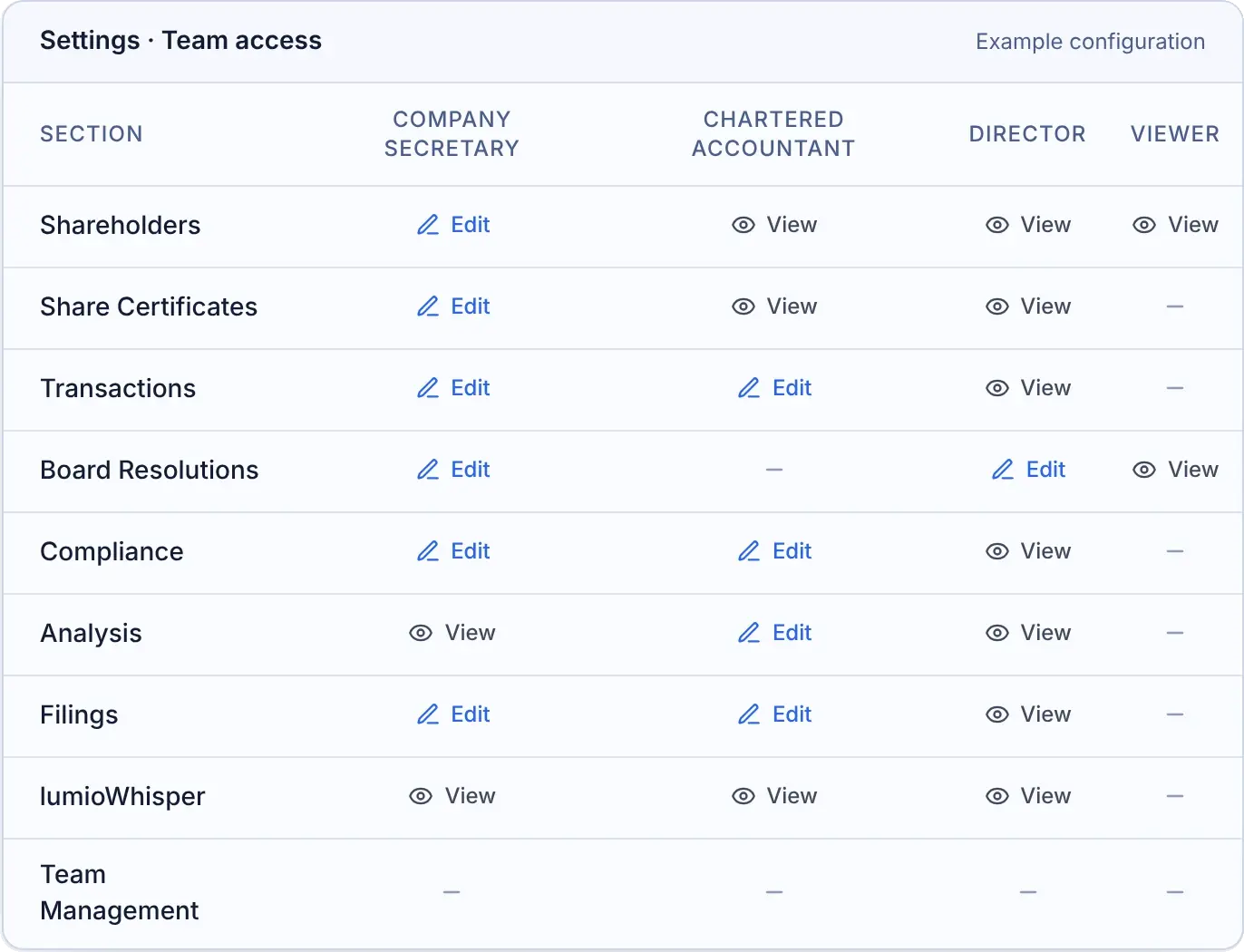1244x952 pixels.
Task: Select the Board Resolutions row label
Action: [150, 470]
